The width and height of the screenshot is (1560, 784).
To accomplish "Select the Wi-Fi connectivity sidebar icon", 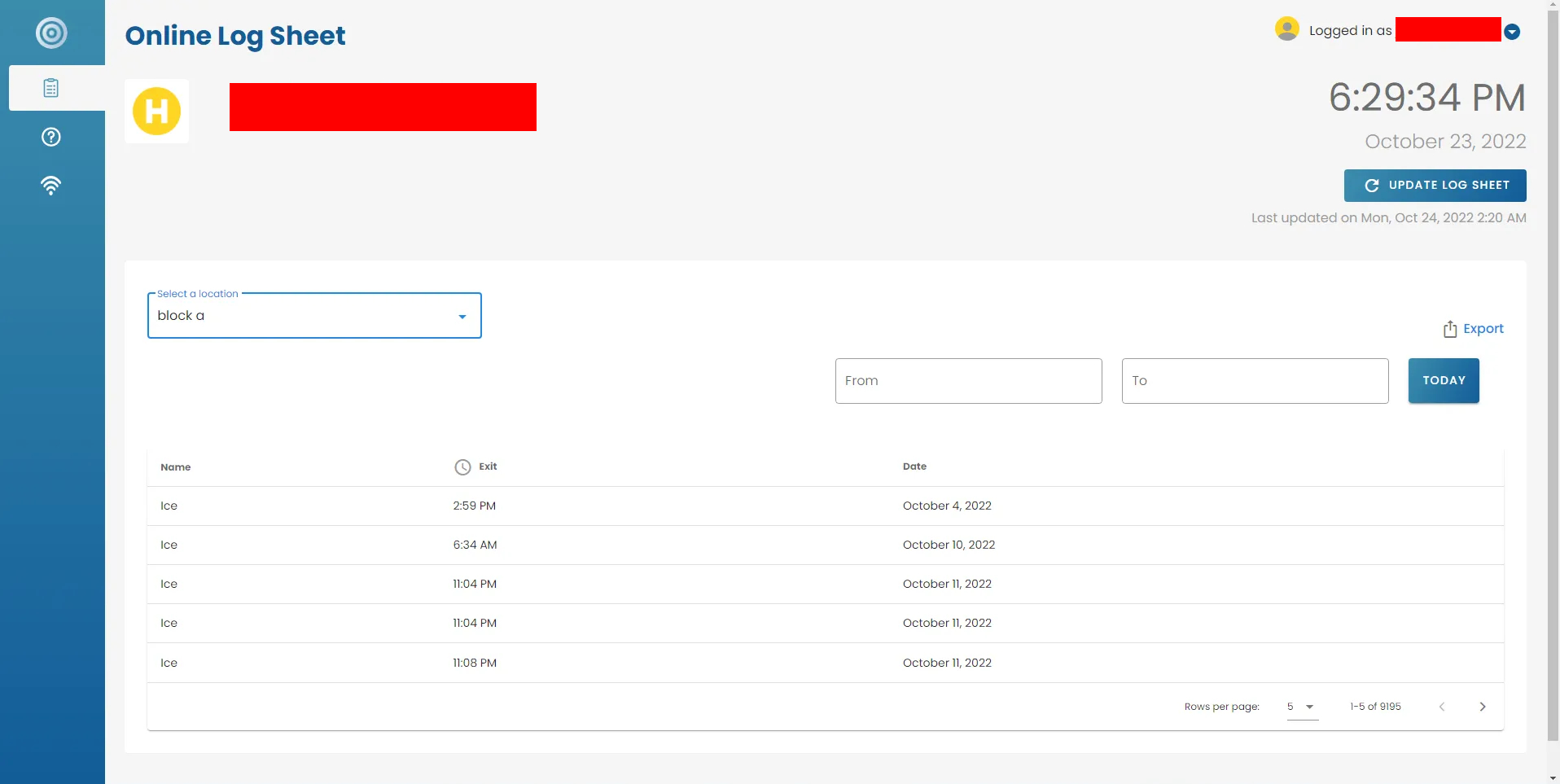I will coord(51,186).
